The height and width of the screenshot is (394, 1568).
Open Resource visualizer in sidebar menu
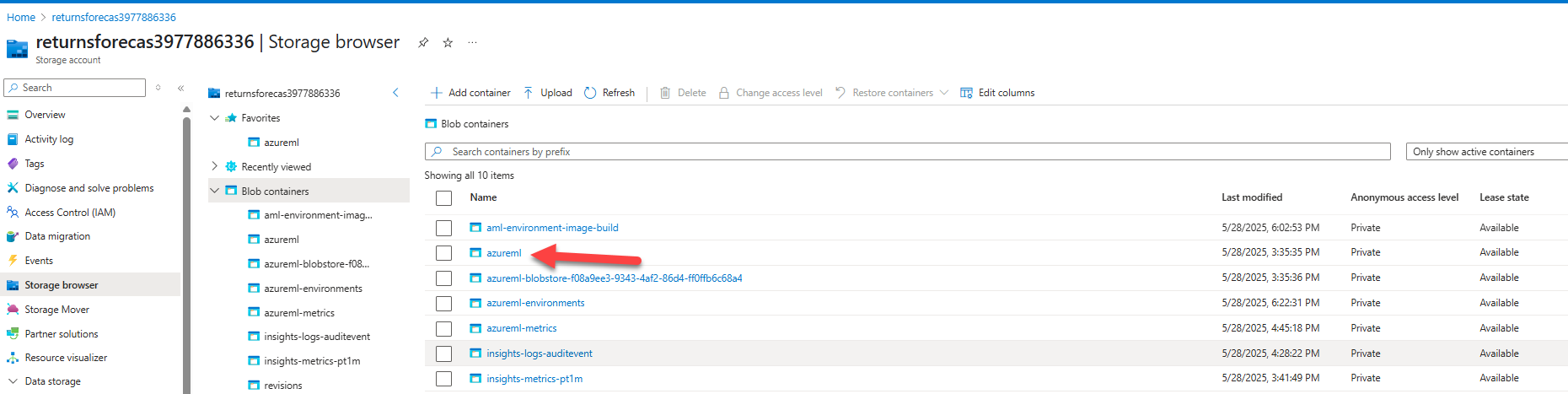point(66,358)
